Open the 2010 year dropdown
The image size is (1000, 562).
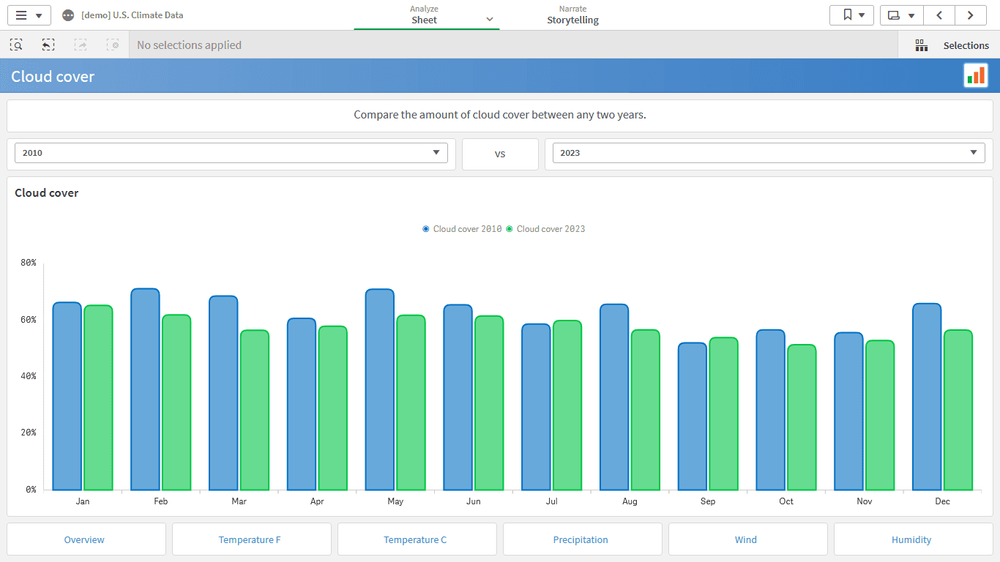[231, 153]
